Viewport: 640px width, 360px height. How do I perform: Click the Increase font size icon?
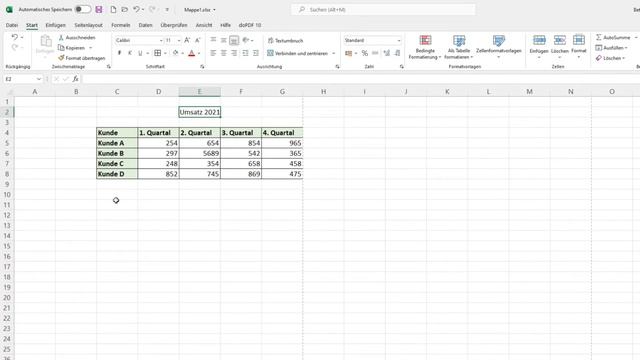click(x=187, y=40)
